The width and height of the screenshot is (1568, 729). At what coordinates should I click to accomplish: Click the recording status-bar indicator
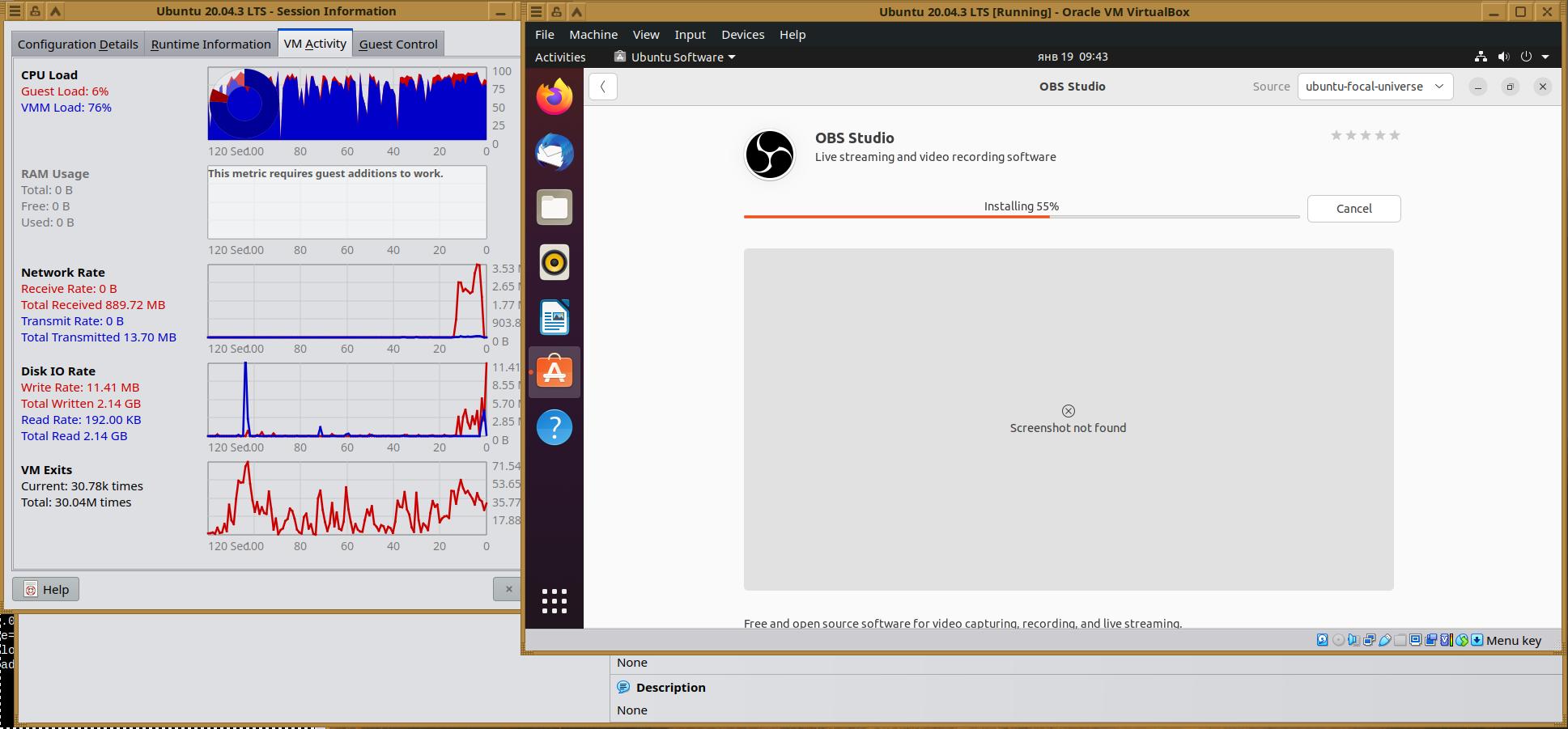[1430, 640]
